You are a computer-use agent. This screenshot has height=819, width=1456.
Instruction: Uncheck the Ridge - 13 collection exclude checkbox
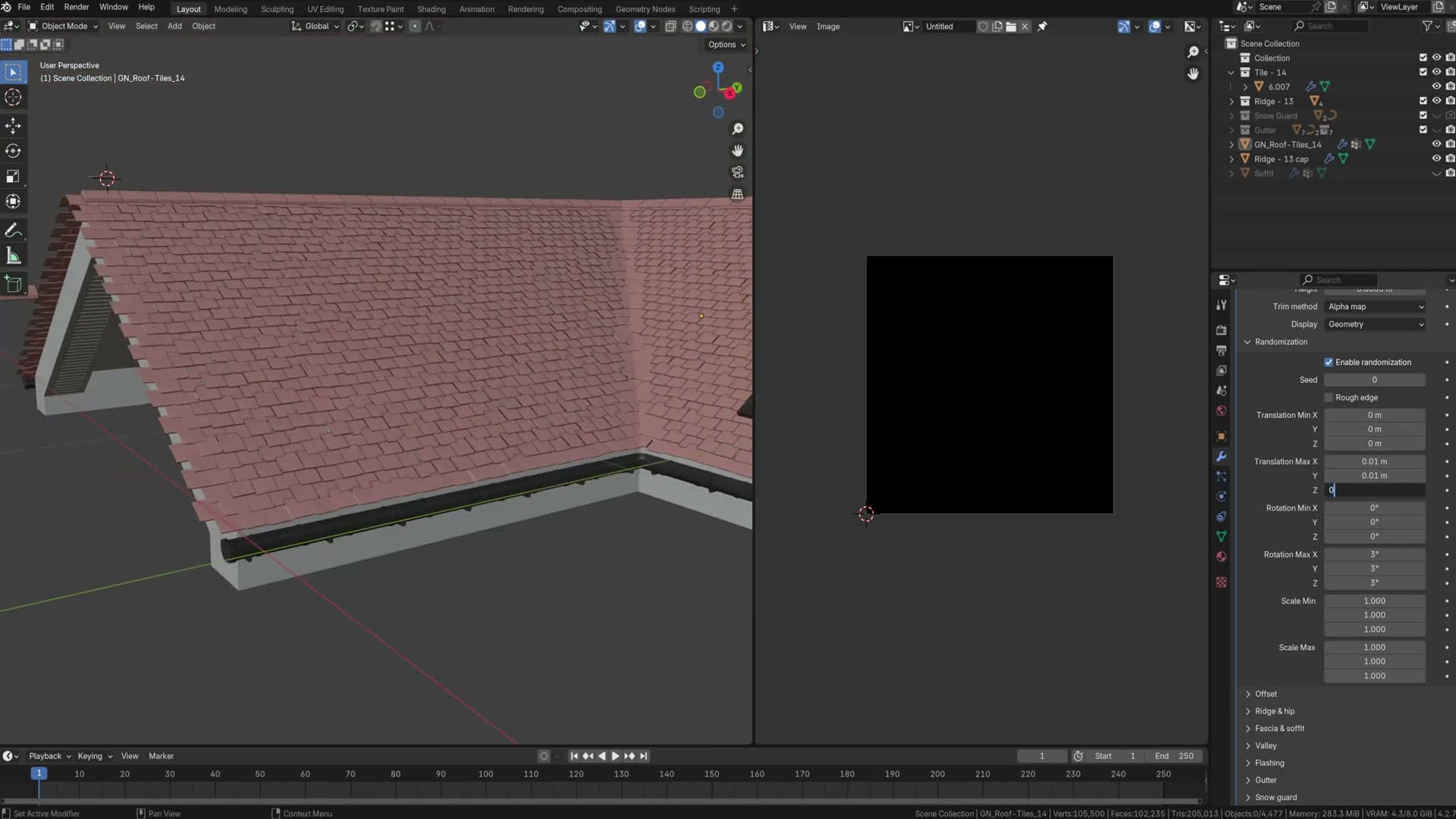tap(1423, 101)
